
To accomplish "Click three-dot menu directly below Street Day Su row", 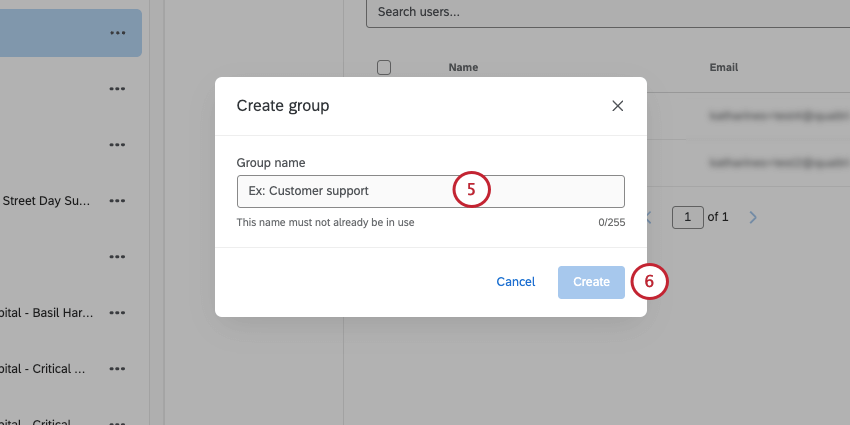I will click(x=118, y=257).
